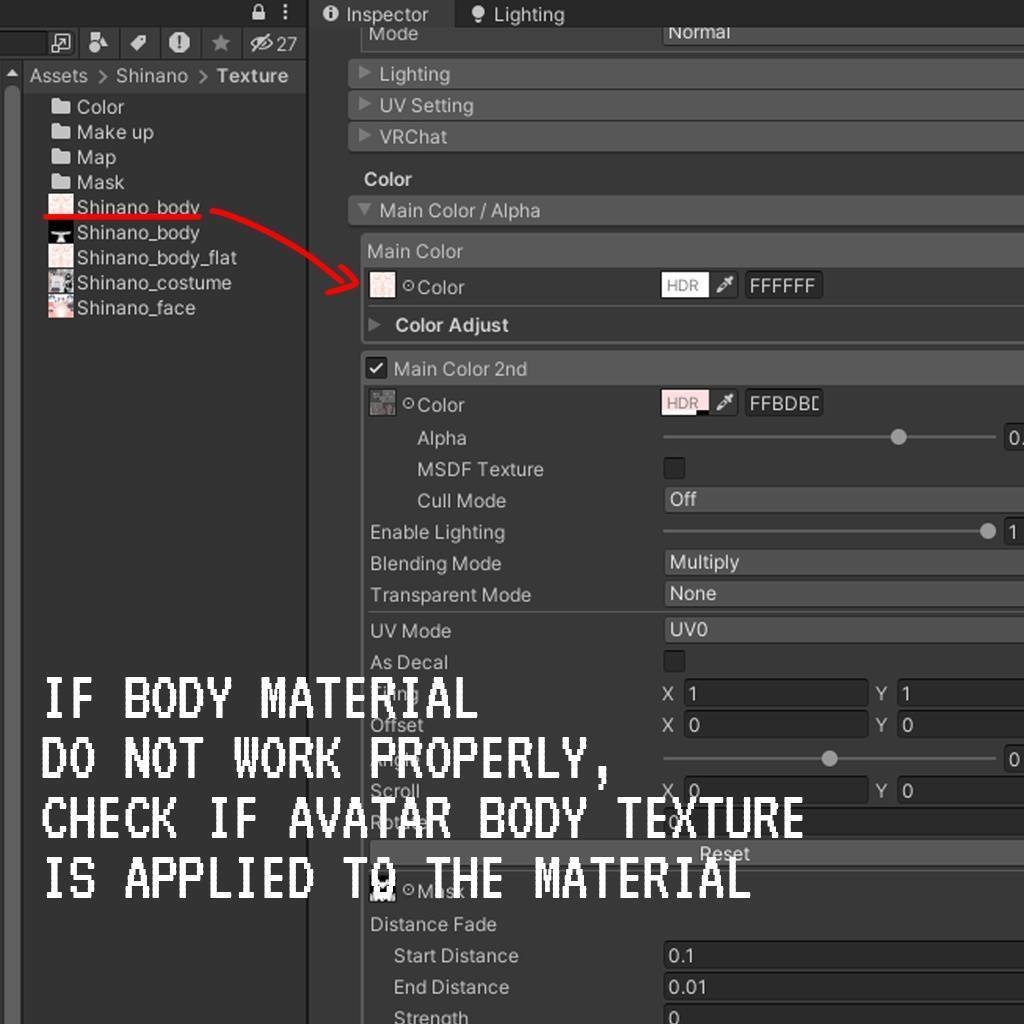Click the favorites star icon
Screen dimensions: 1024x1024
(221, 43)
